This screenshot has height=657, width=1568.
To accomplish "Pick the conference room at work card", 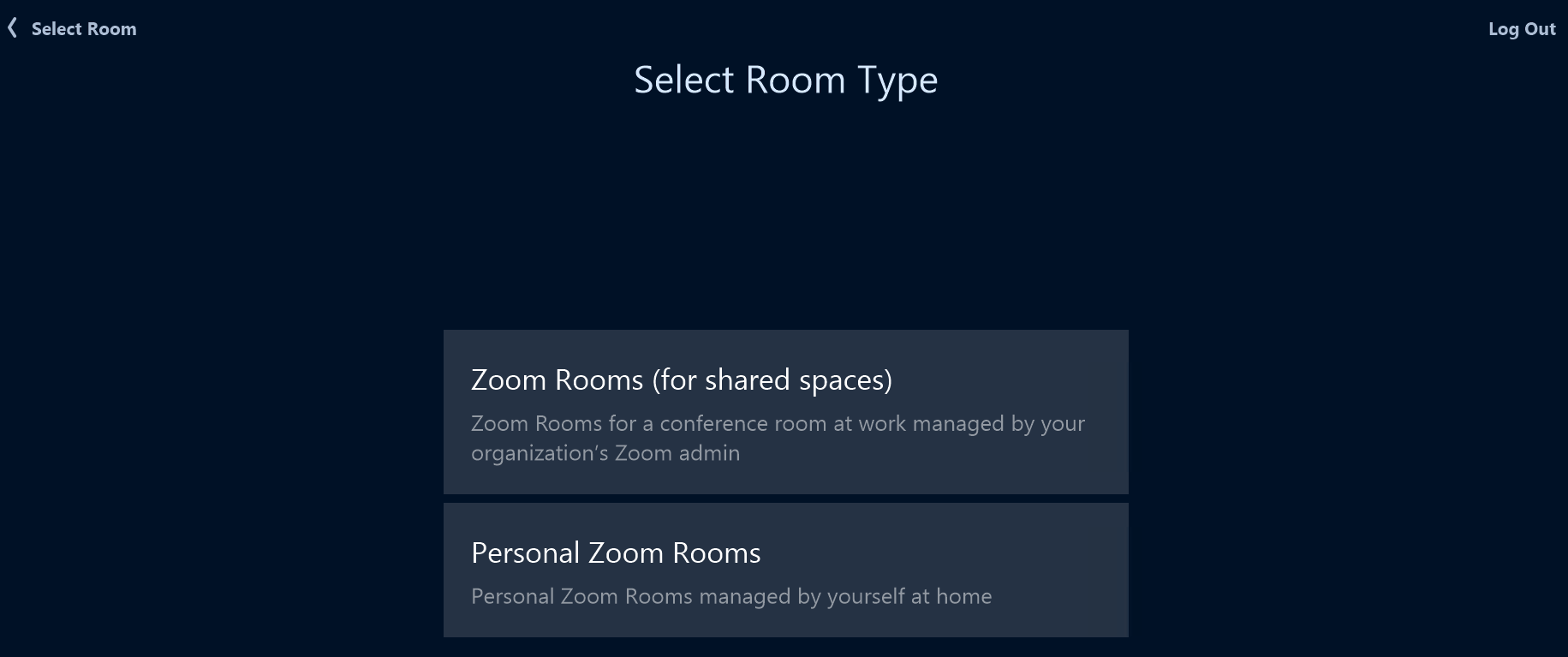I will click(x=786, y=412).
